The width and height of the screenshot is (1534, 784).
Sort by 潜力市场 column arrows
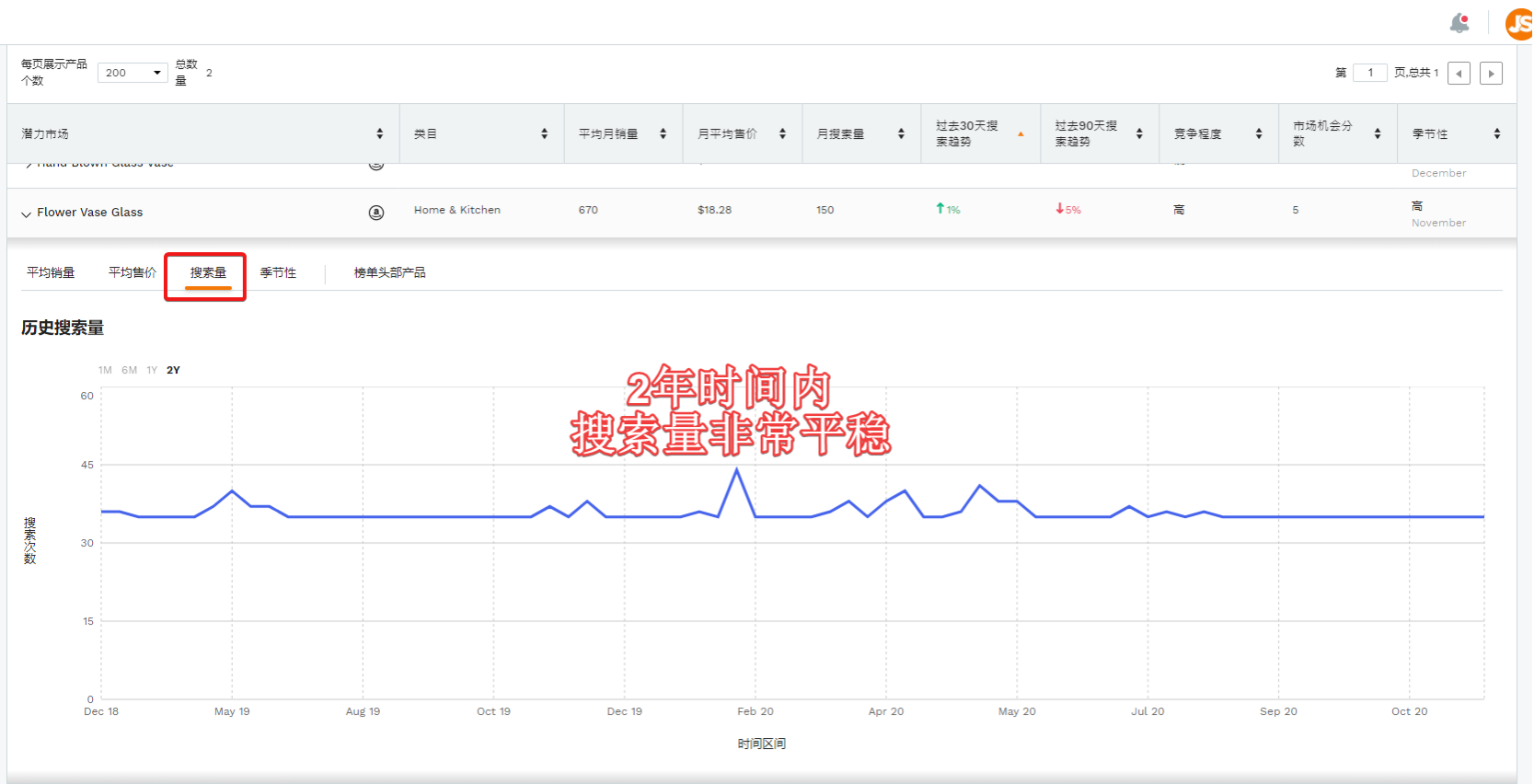click(379, 134)
